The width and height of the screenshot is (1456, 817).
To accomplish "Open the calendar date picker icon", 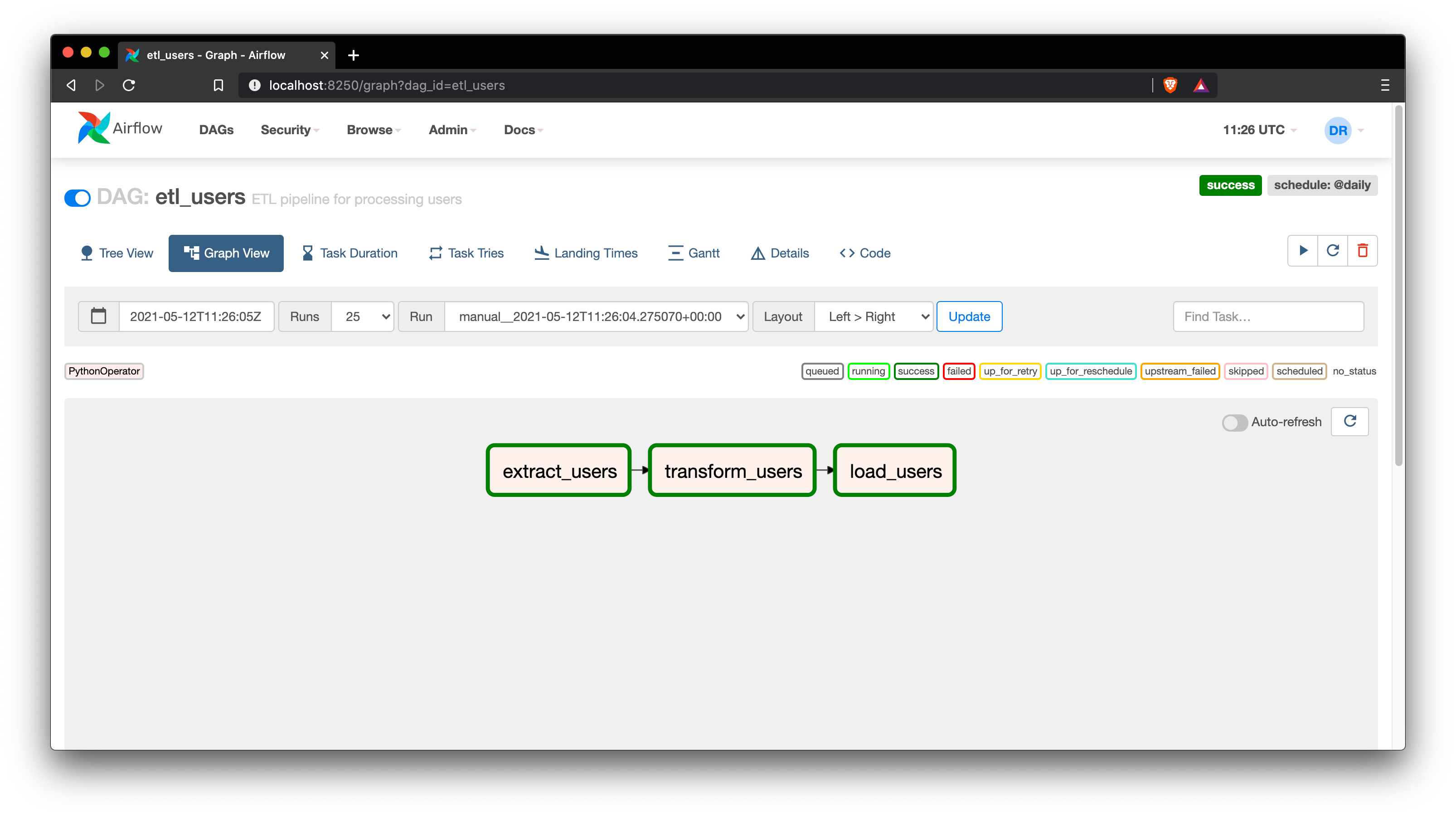I will pyautogui.click(x=98, y=316).
